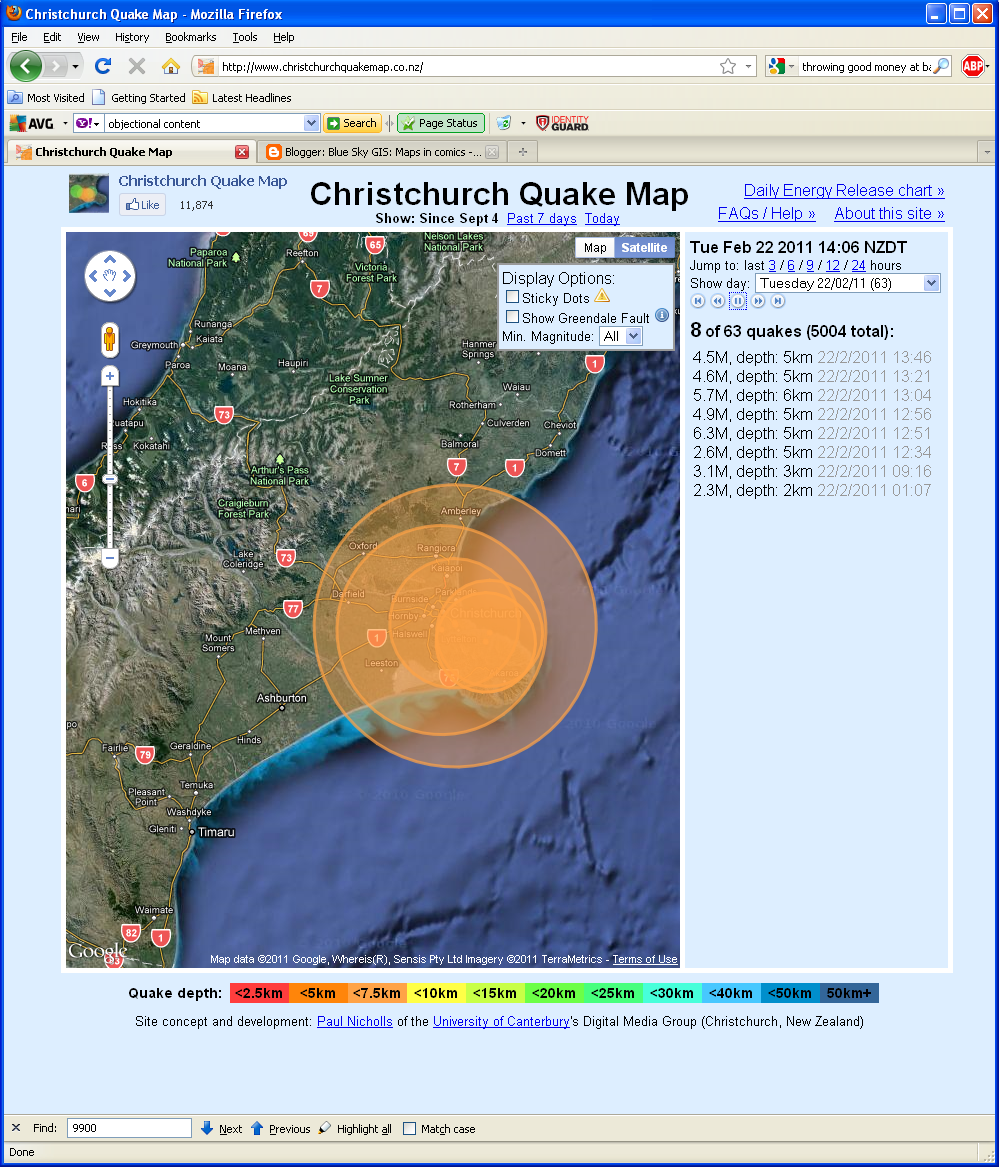This screenshot has width=999, height=1167.
Task: Open the Tools menu
Action: pyautogui.click(x=244, y=37)
